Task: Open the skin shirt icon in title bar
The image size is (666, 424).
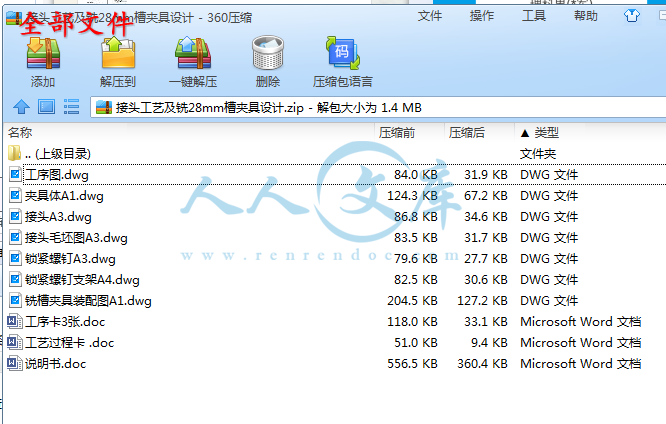Action: (632, 16)
